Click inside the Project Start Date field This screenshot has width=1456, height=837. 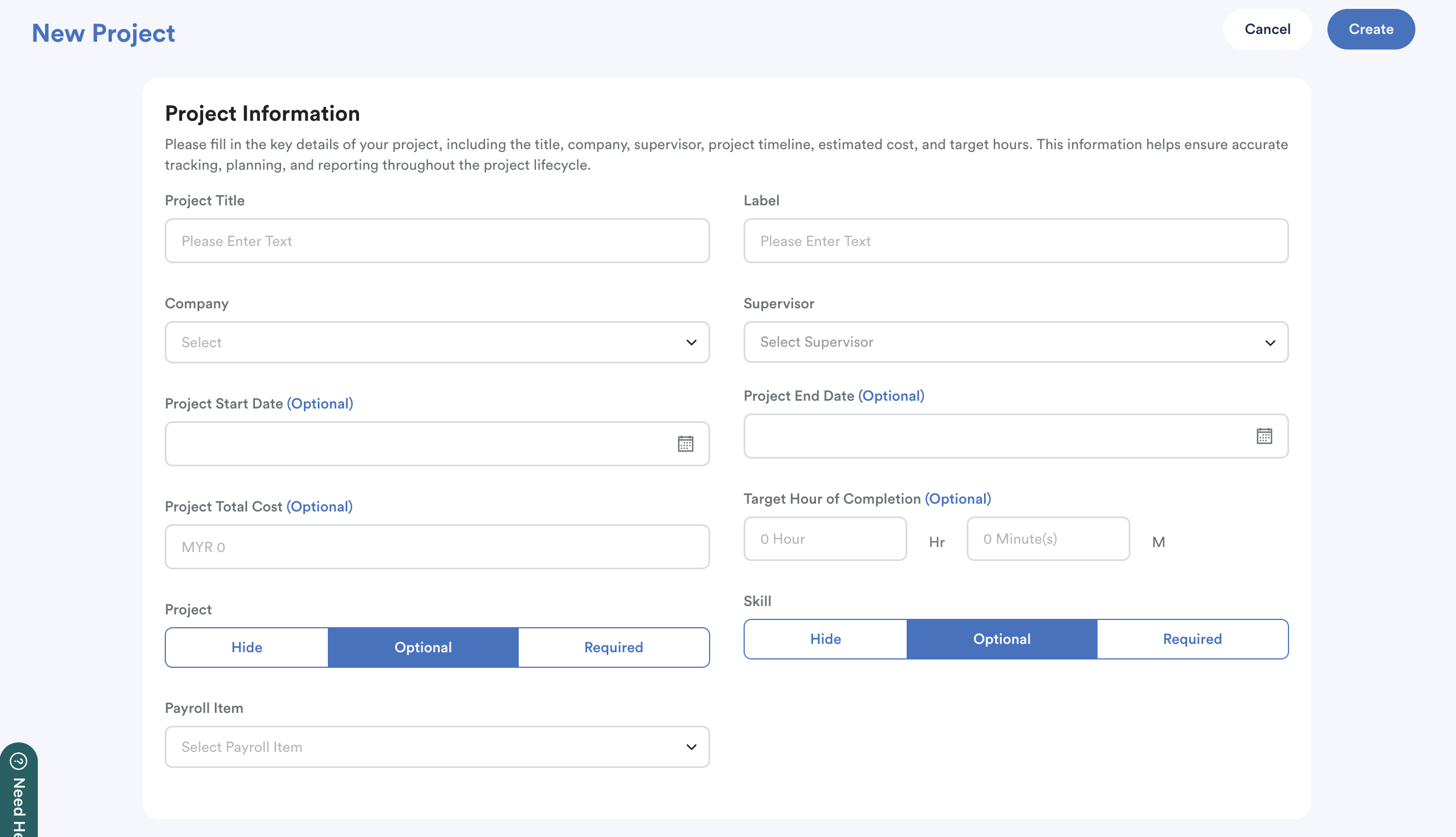pyautogui.click(x=414, y=444)
